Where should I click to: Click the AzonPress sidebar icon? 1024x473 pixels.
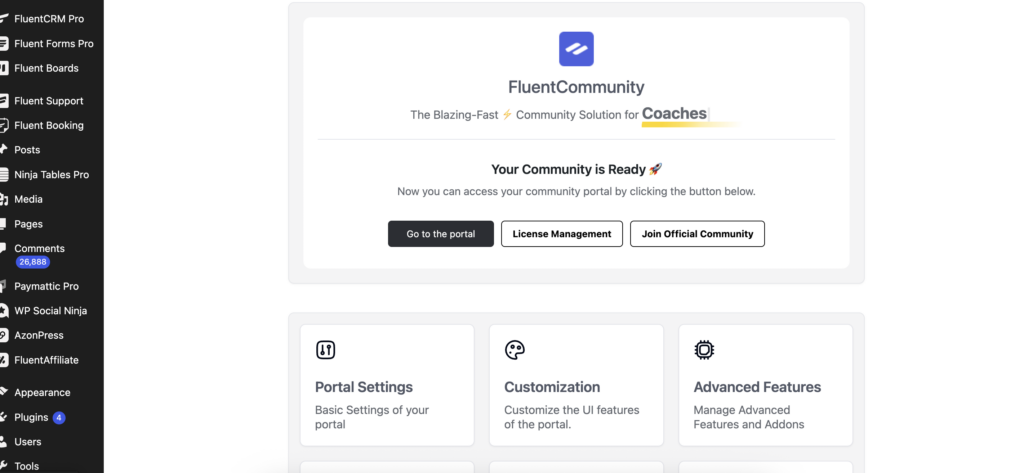(3, 335)
